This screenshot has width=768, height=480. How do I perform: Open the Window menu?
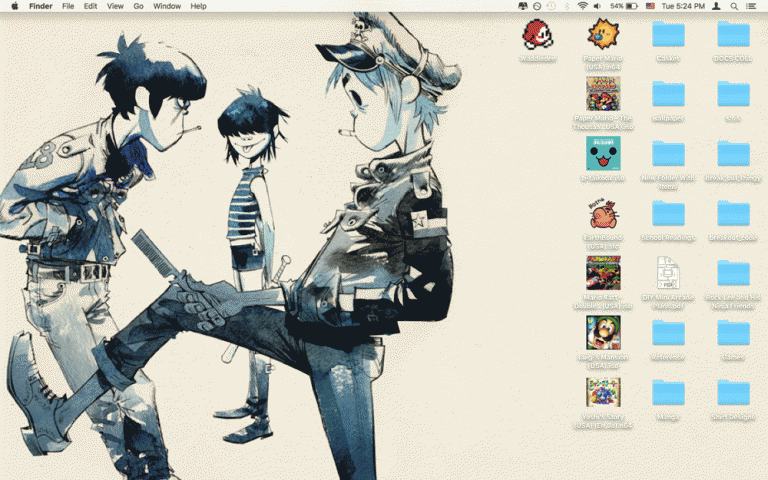click(167, 6)
